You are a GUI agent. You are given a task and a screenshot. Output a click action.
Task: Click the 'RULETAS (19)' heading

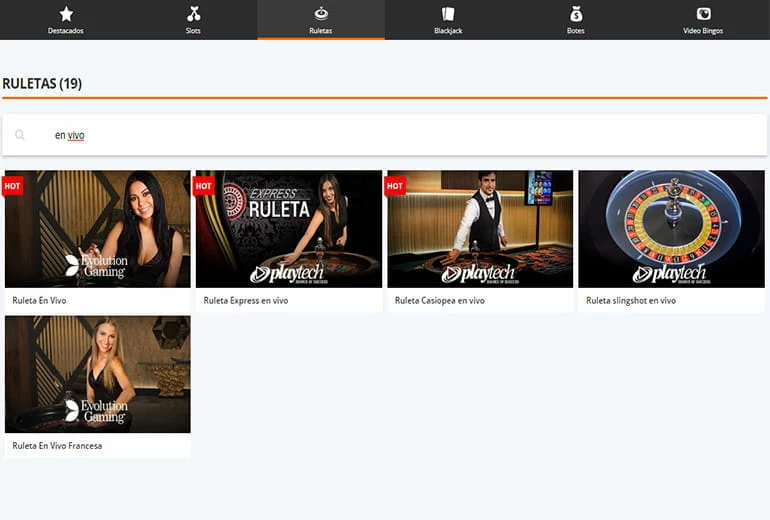click(42, 83)
